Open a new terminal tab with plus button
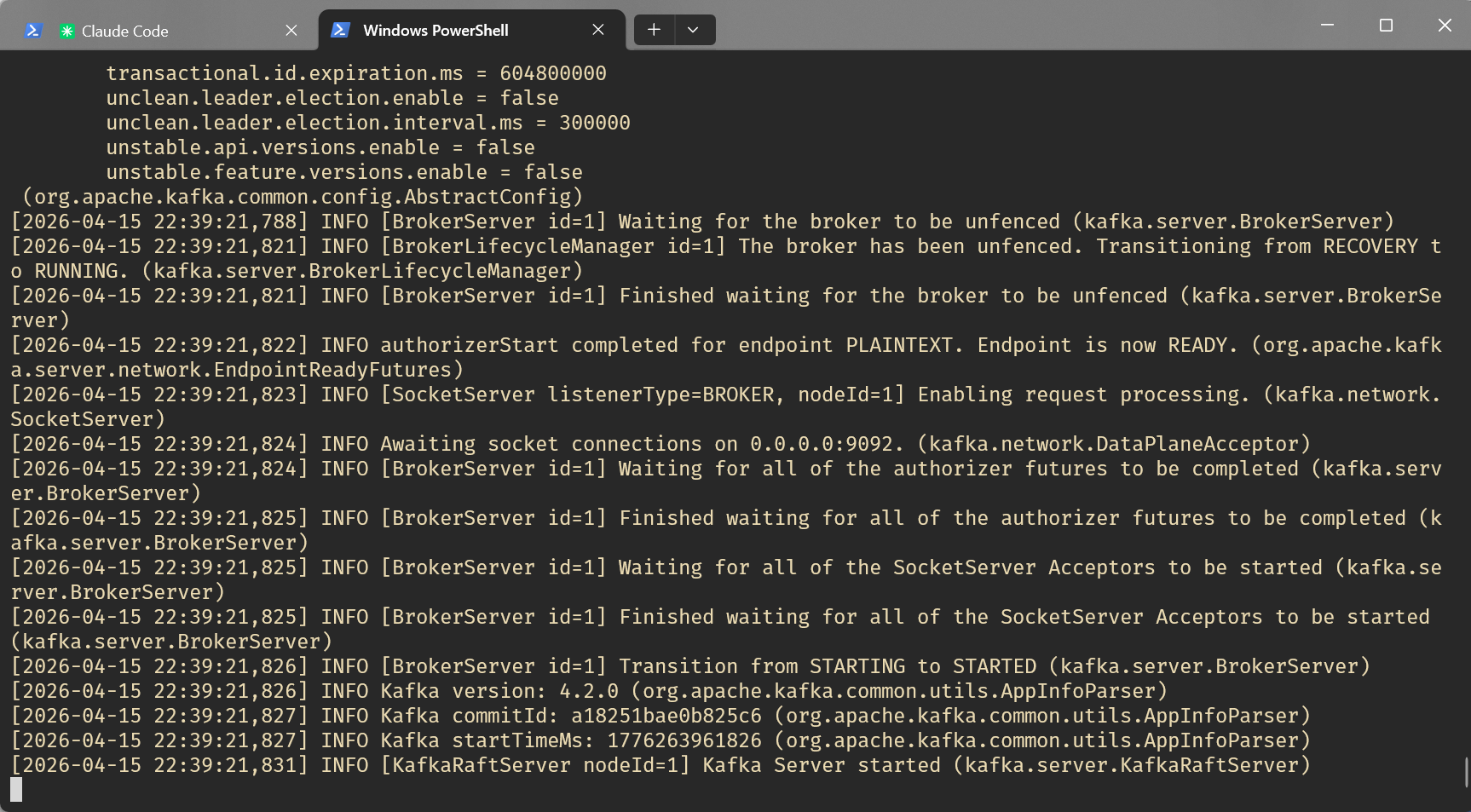 click(x=654, y=30)
